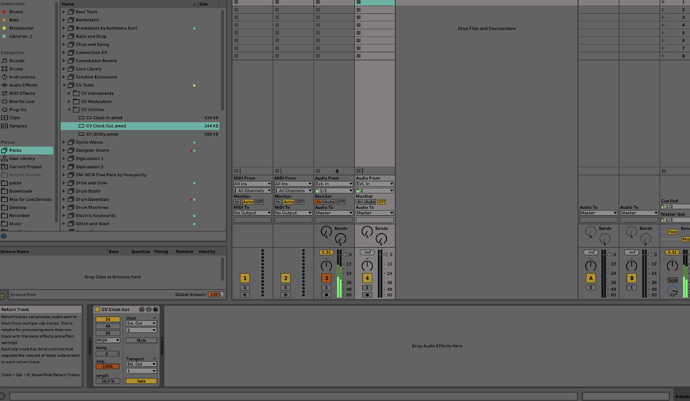Open return A Audio To dropdown
Screen dimensions: 690x401
click(x=598, y=213)
